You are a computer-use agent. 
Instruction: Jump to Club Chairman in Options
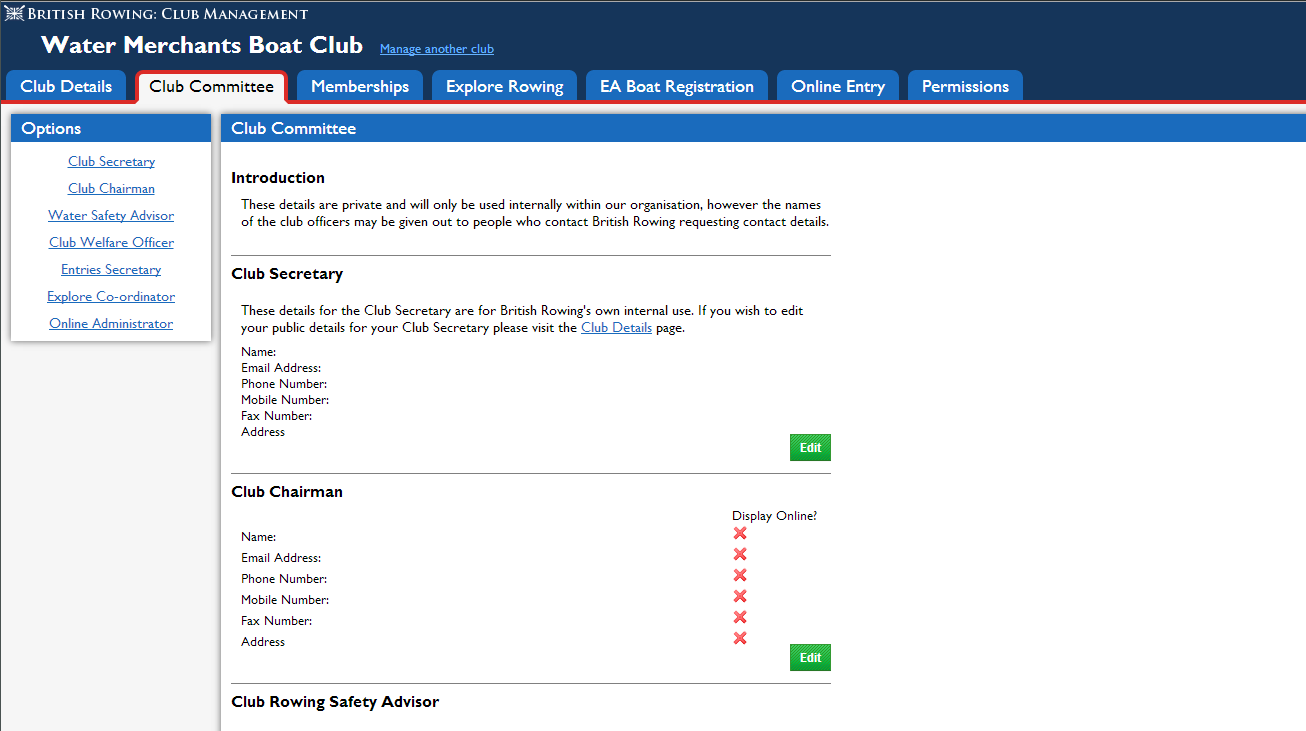111,188
